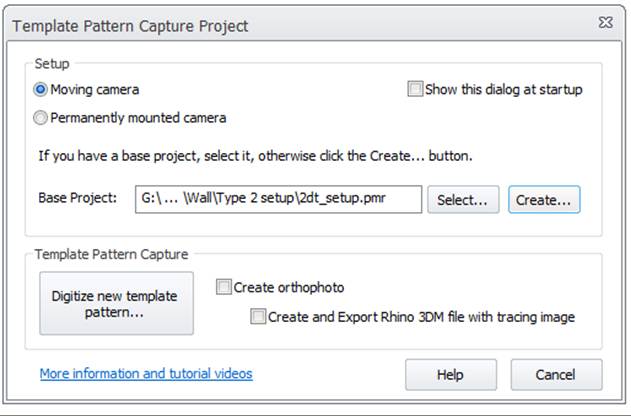Image resolution: width=631 pixels, height=416 pixels.
Task: Cancel the dialog
Action: coord(556,375)
